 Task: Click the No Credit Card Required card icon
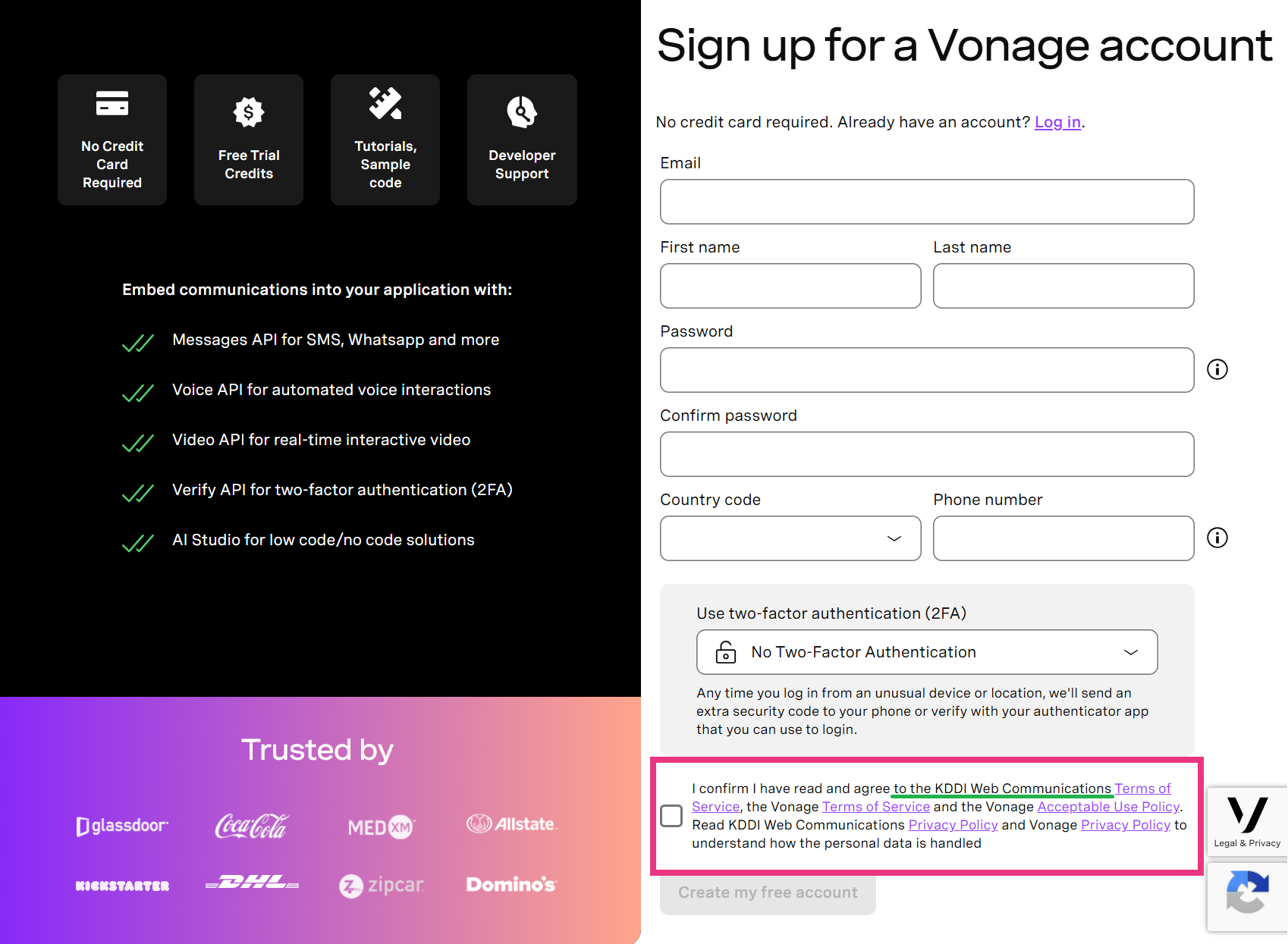point(112,103)
